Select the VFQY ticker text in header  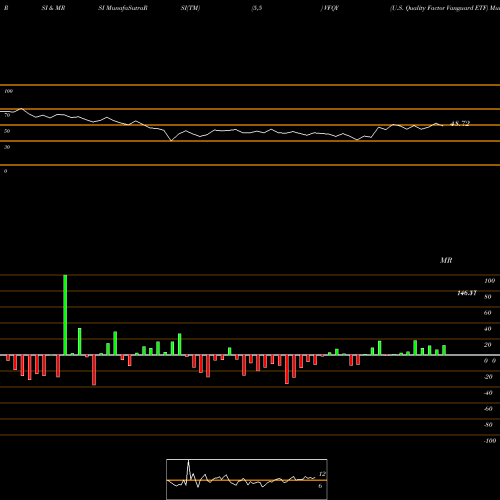click(x=330, y=8)
